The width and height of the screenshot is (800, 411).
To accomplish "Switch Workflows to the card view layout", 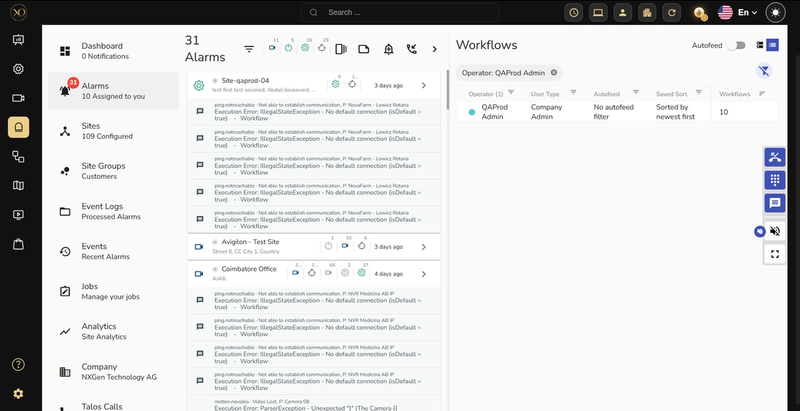I will (x=759, y=45).
